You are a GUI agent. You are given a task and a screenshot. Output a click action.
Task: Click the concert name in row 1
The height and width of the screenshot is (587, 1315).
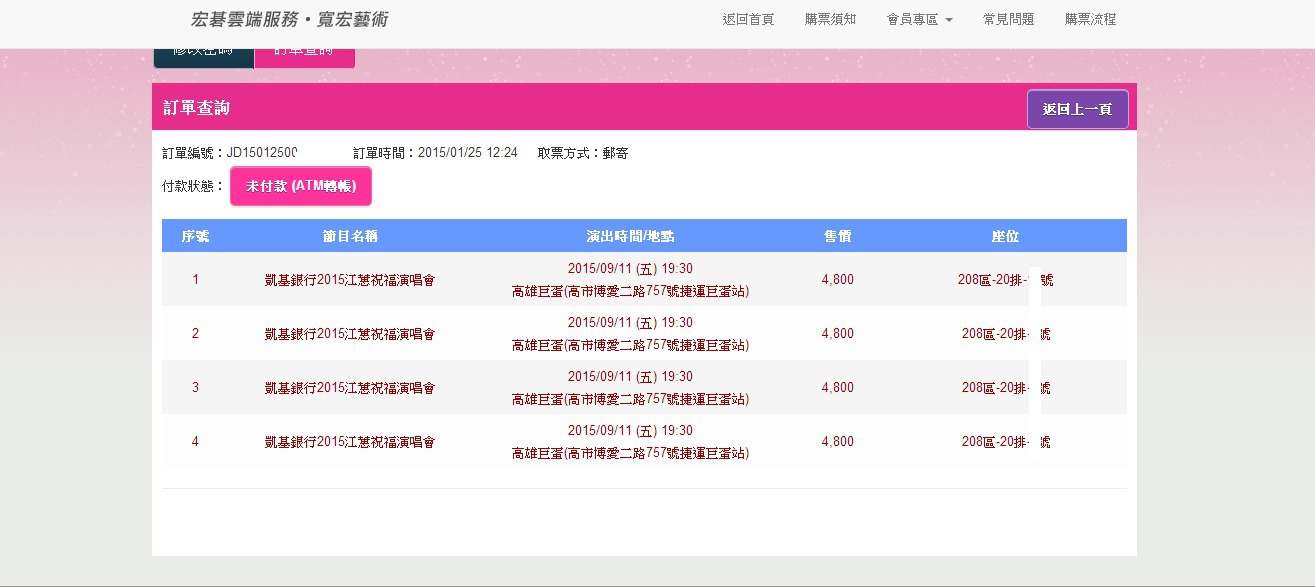coord(350,280)
